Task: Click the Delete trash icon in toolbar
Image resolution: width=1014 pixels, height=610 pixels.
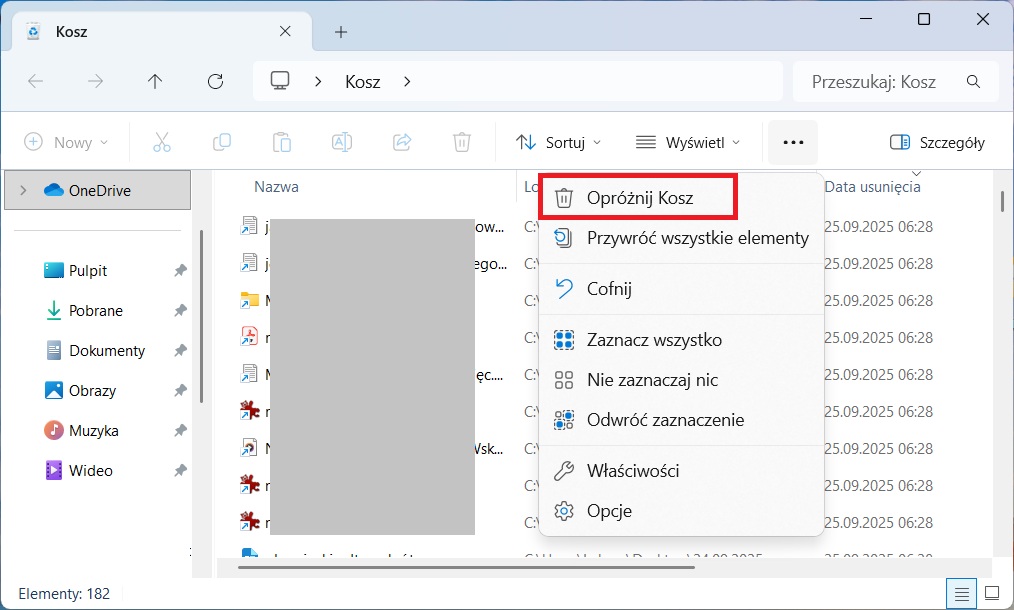Action: (x=461, y=143)
